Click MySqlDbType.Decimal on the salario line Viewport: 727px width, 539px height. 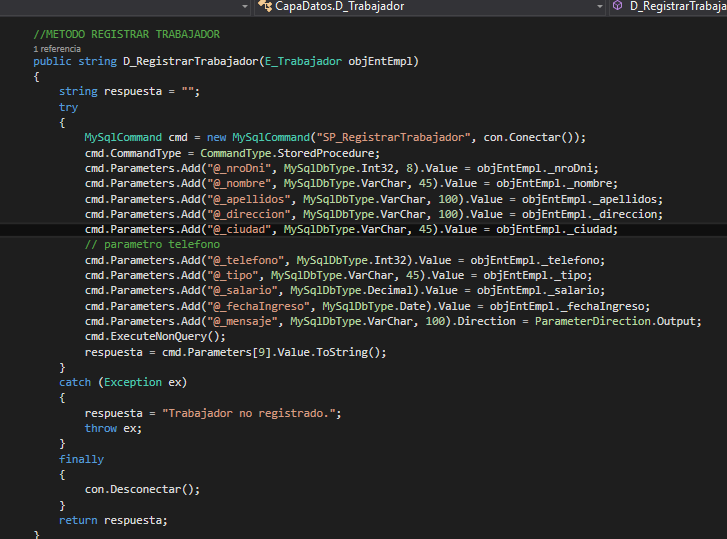pyautogui.click(x=351, y=291)
